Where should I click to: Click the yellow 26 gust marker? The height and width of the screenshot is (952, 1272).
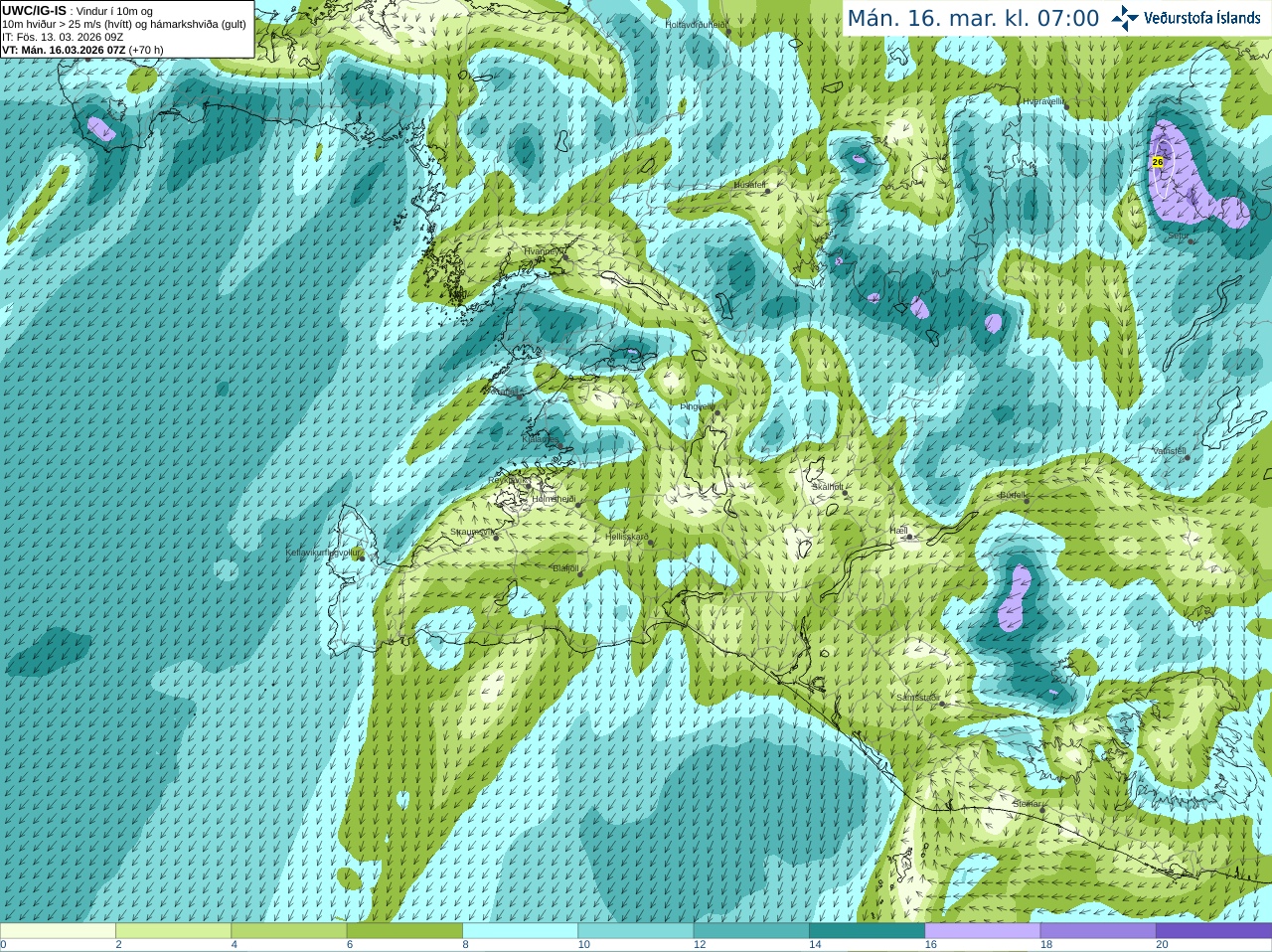pos(1158,161)
